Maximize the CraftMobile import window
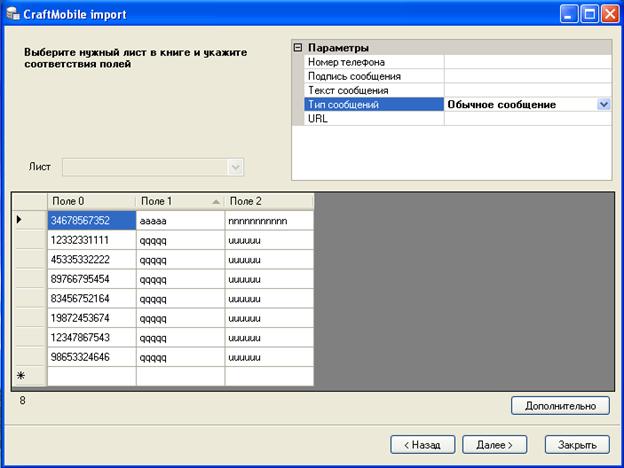The width and height of the screenshot is (624, 468). point(589,14)
